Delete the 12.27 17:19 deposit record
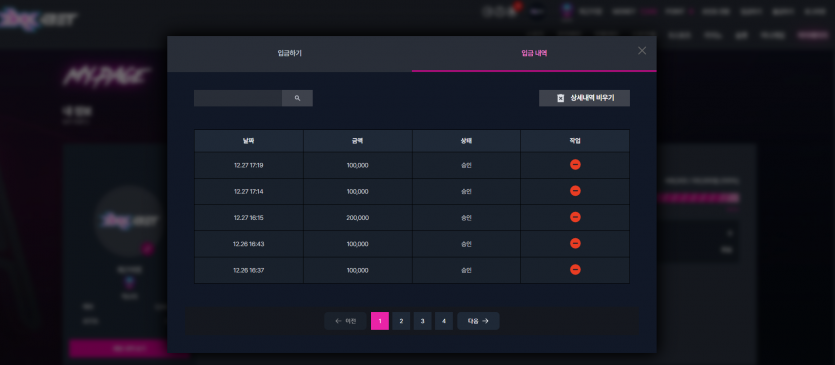 coord(575,165)
